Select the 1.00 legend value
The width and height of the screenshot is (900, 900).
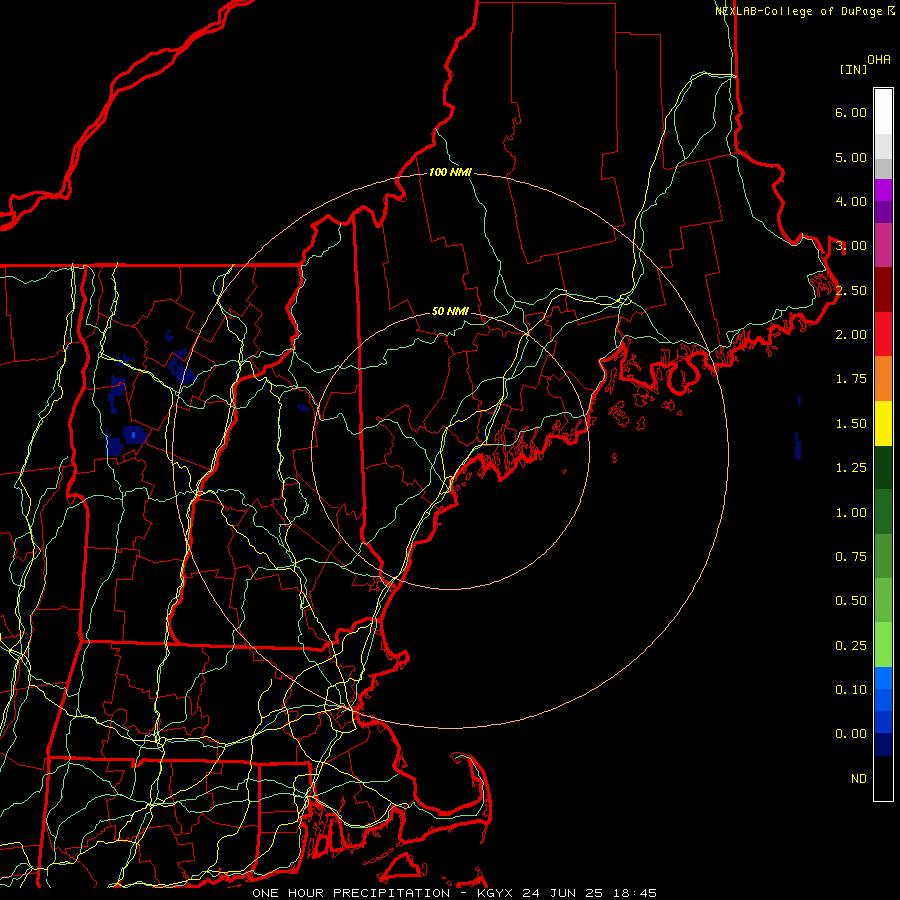pyautogui.click(x=851, y=513)
